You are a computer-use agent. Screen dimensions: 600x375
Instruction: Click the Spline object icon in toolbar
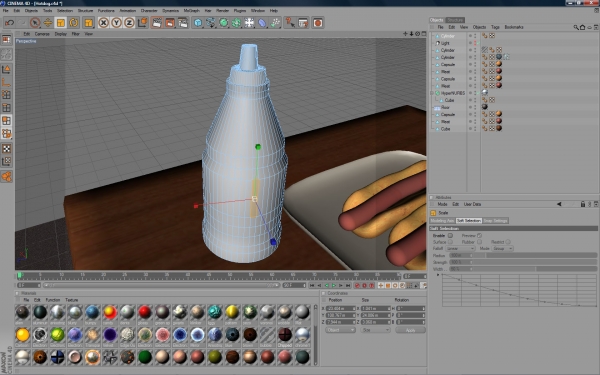tap(211, 23)
